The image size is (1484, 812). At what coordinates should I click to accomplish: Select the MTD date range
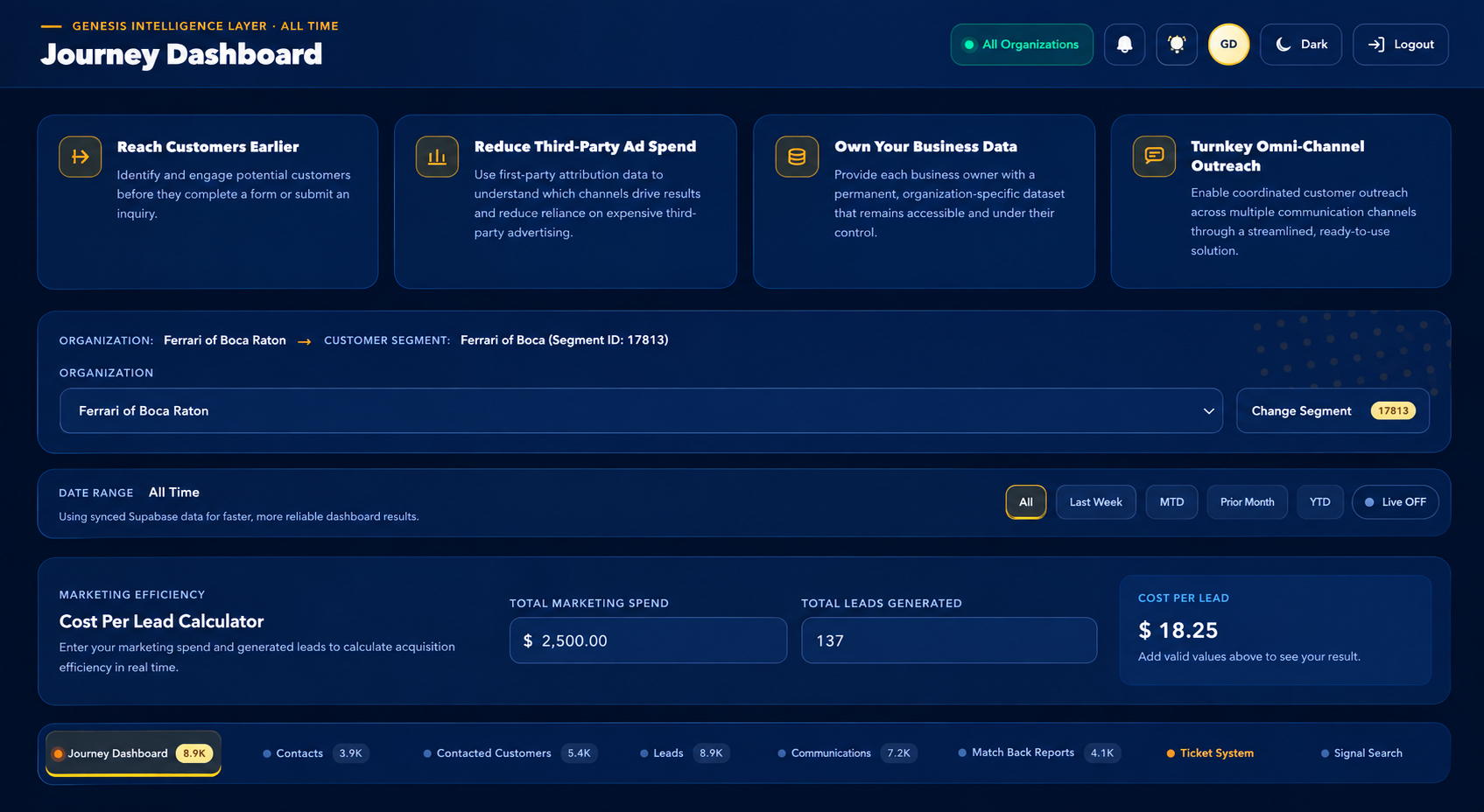click(x=1171, y=502)
